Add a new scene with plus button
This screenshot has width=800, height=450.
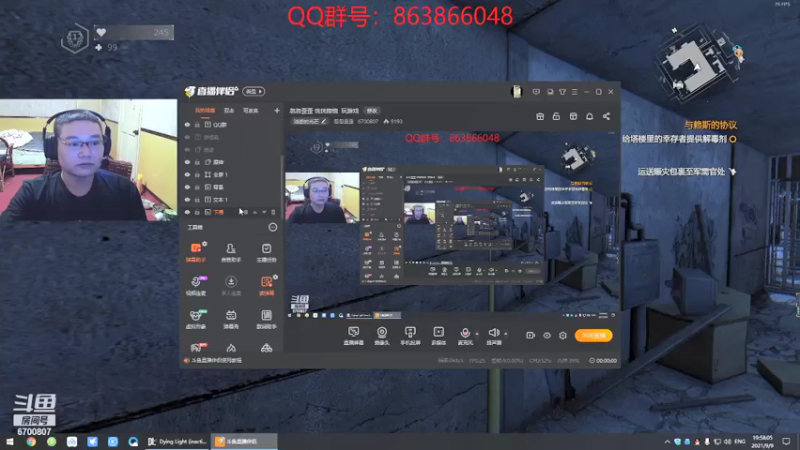click(x=277, y=110)
